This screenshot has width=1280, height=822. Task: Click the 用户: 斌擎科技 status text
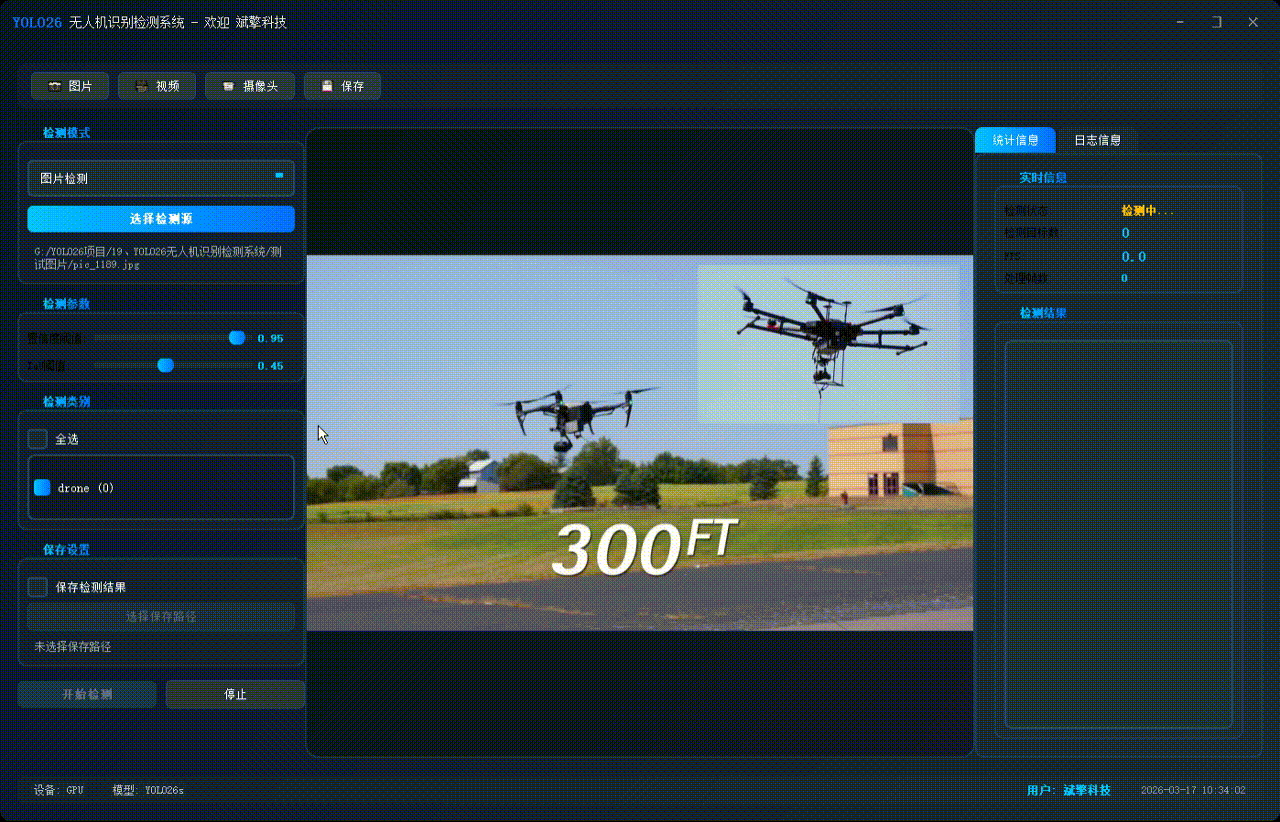pos(1068,790)
